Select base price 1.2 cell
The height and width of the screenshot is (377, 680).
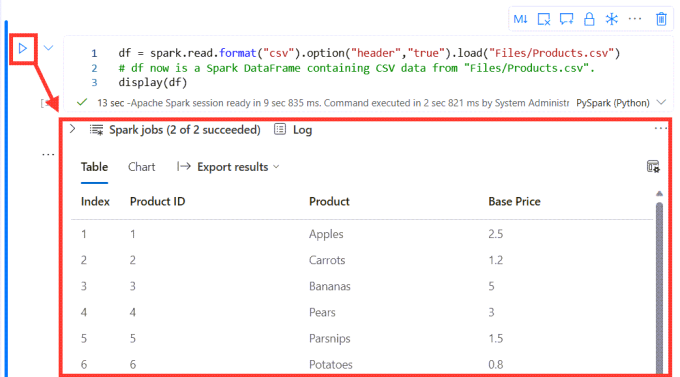tap(495, 260)
